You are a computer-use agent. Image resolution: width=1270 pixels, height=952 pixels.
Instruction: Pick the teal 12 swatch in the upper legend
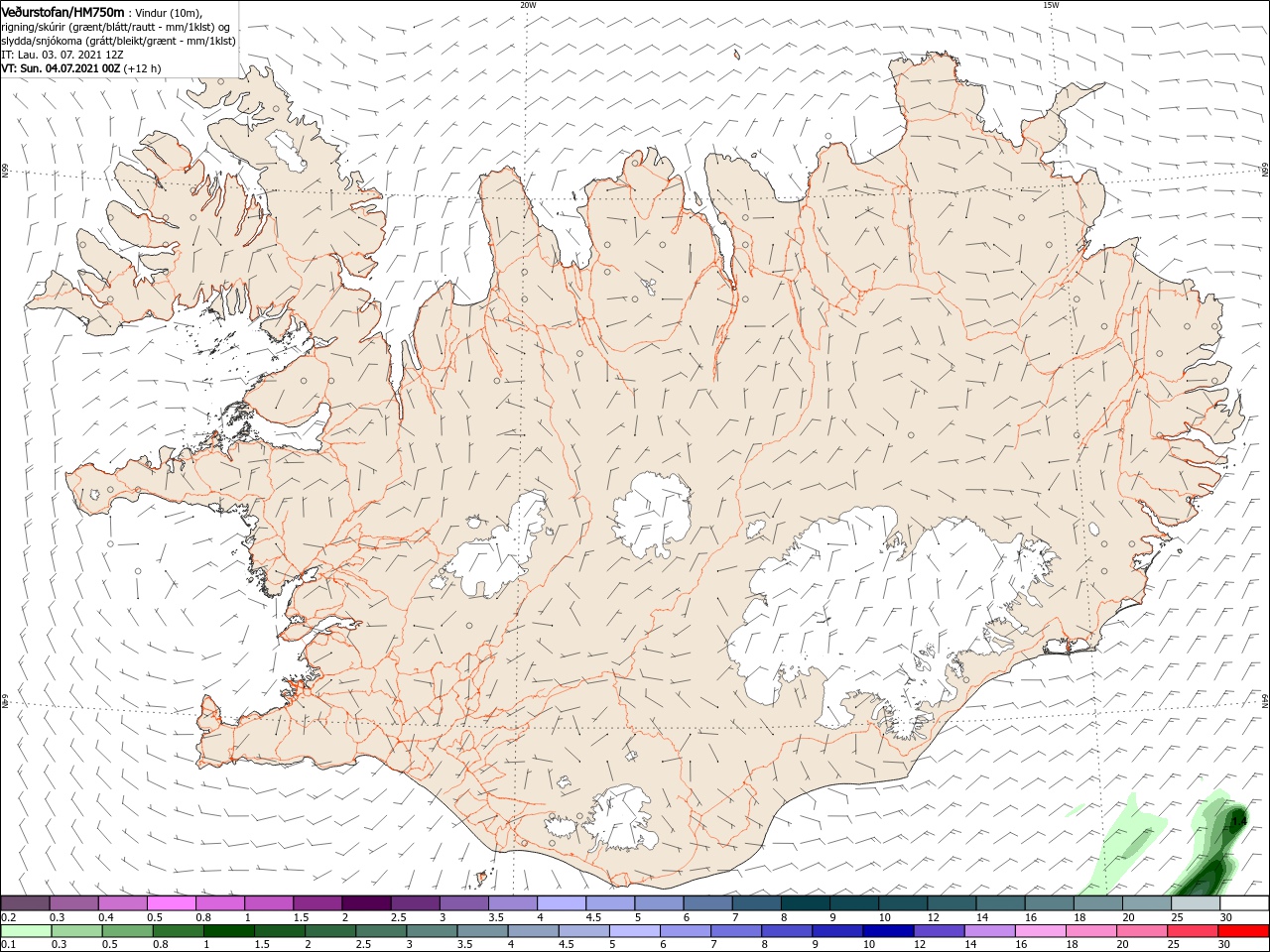click(x=952, y=903)
